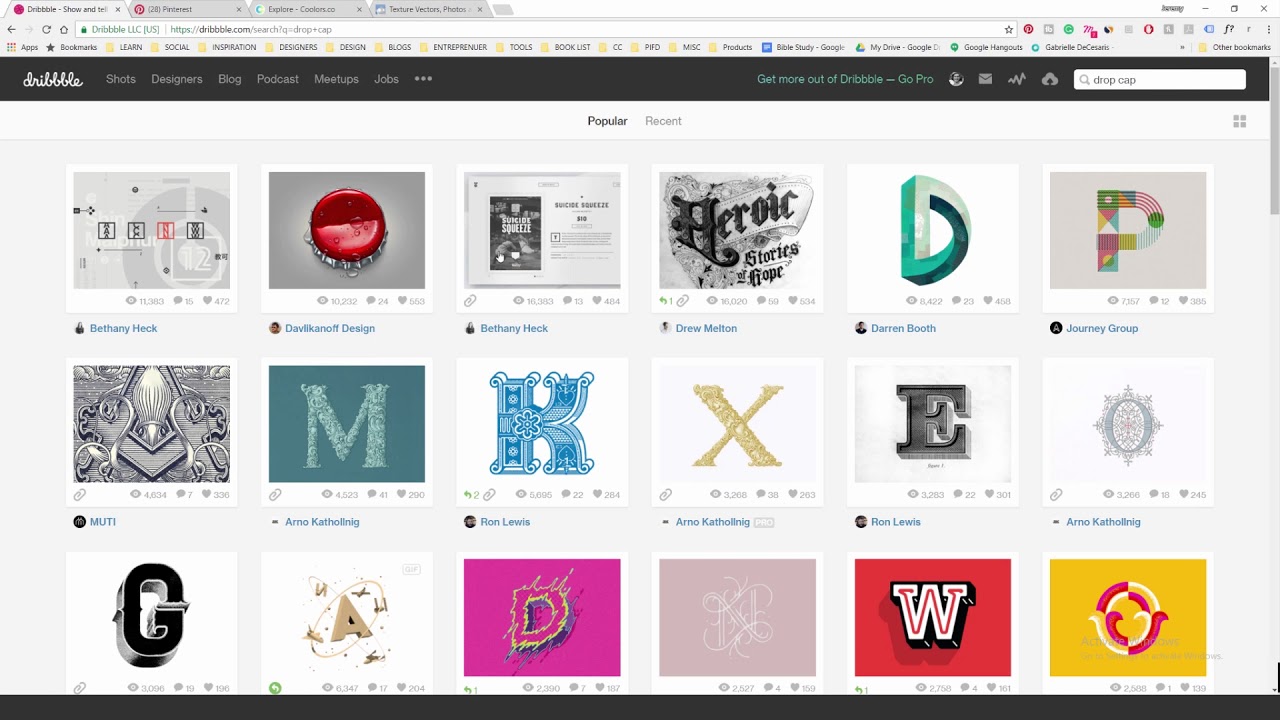Open the Jobs page
The width and height of the screenshot is (1280, 720).
pos(386,79)
